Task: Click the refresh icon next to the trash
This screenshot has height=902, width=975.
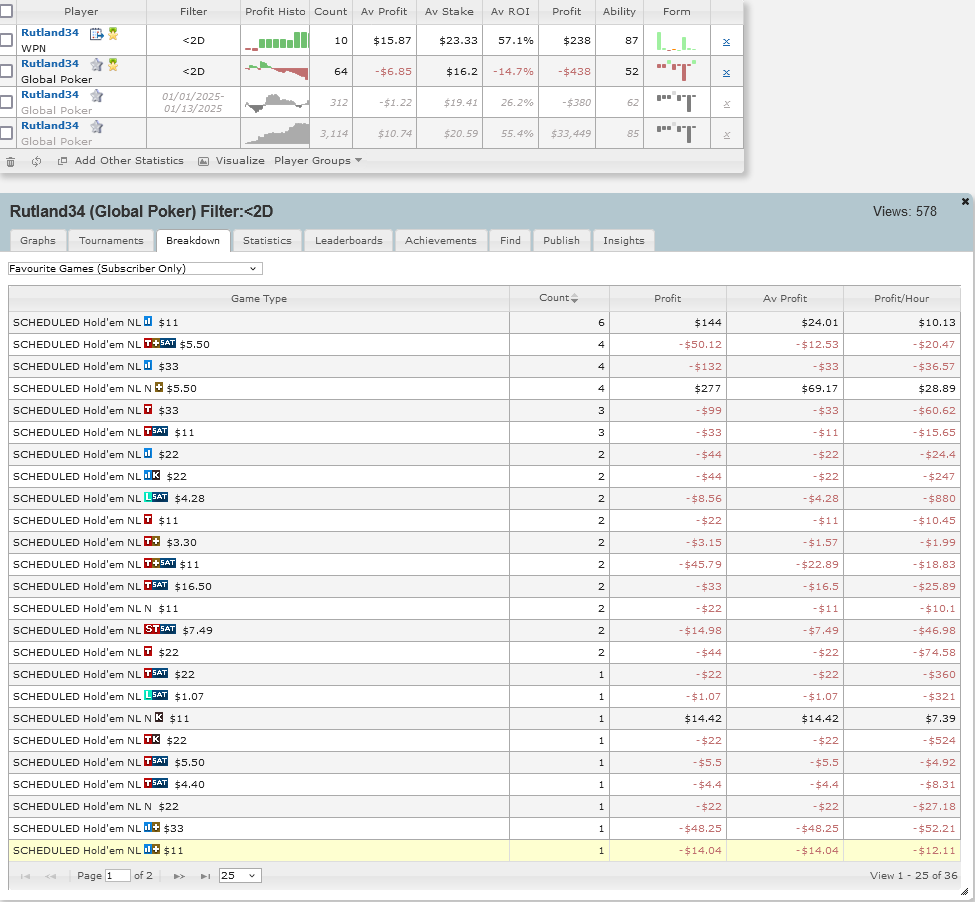Action: (35, 161)
